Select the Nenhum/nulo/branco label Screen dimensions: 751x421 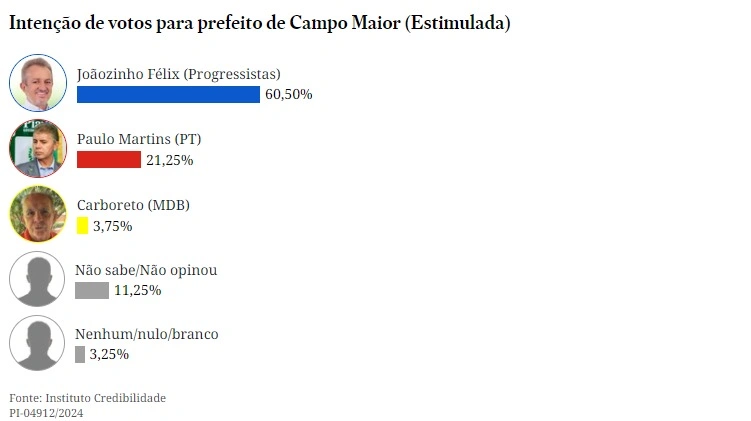147,334
